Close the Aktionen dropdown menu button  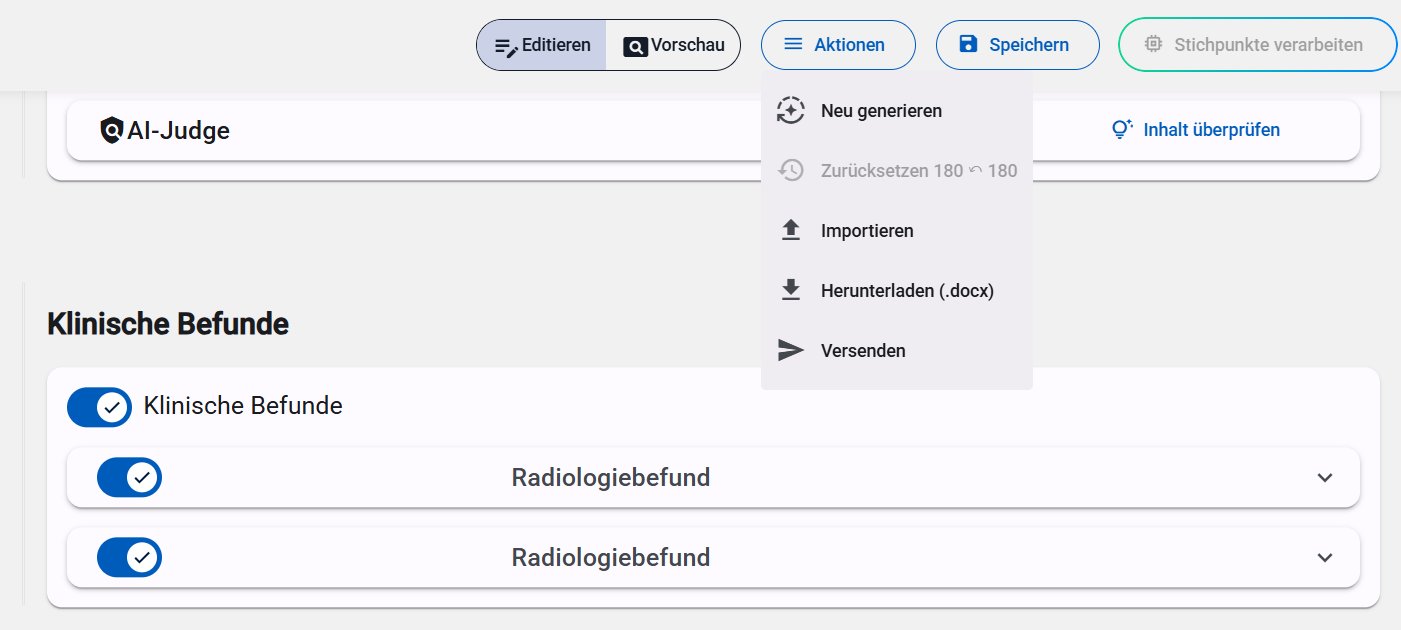click(x=837, y=45)
